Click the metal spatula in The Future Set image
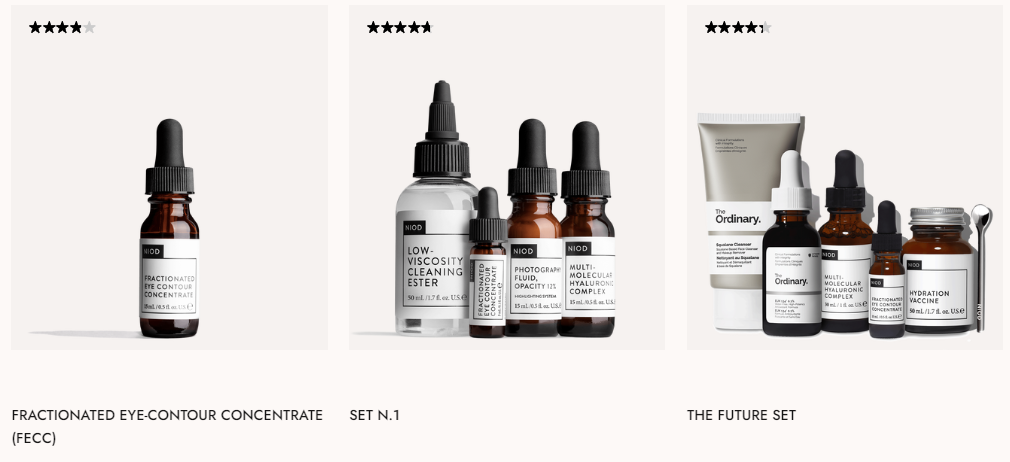1010x462 pixels. (981, 267)
